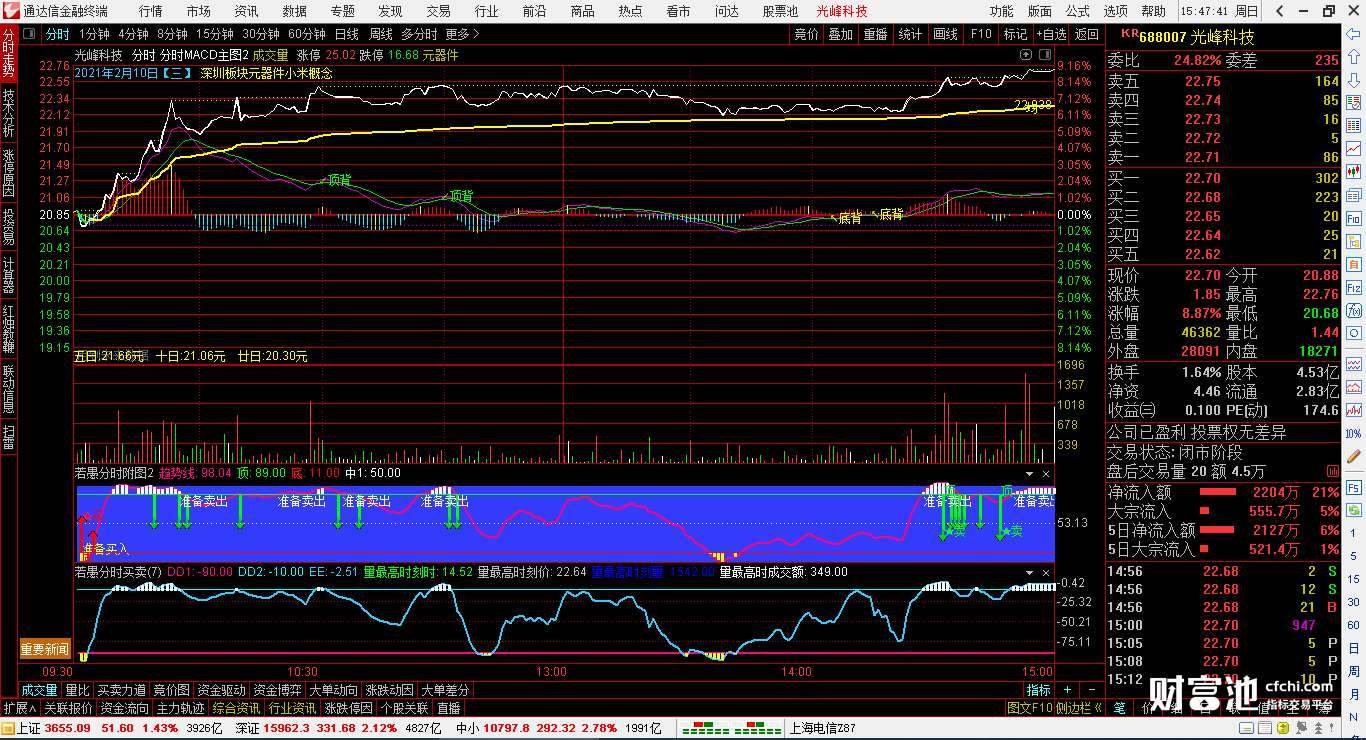The width and height of the screenshot is (1366, 740).
Task: Click the minus button next to 指标
Action: 1090,690
